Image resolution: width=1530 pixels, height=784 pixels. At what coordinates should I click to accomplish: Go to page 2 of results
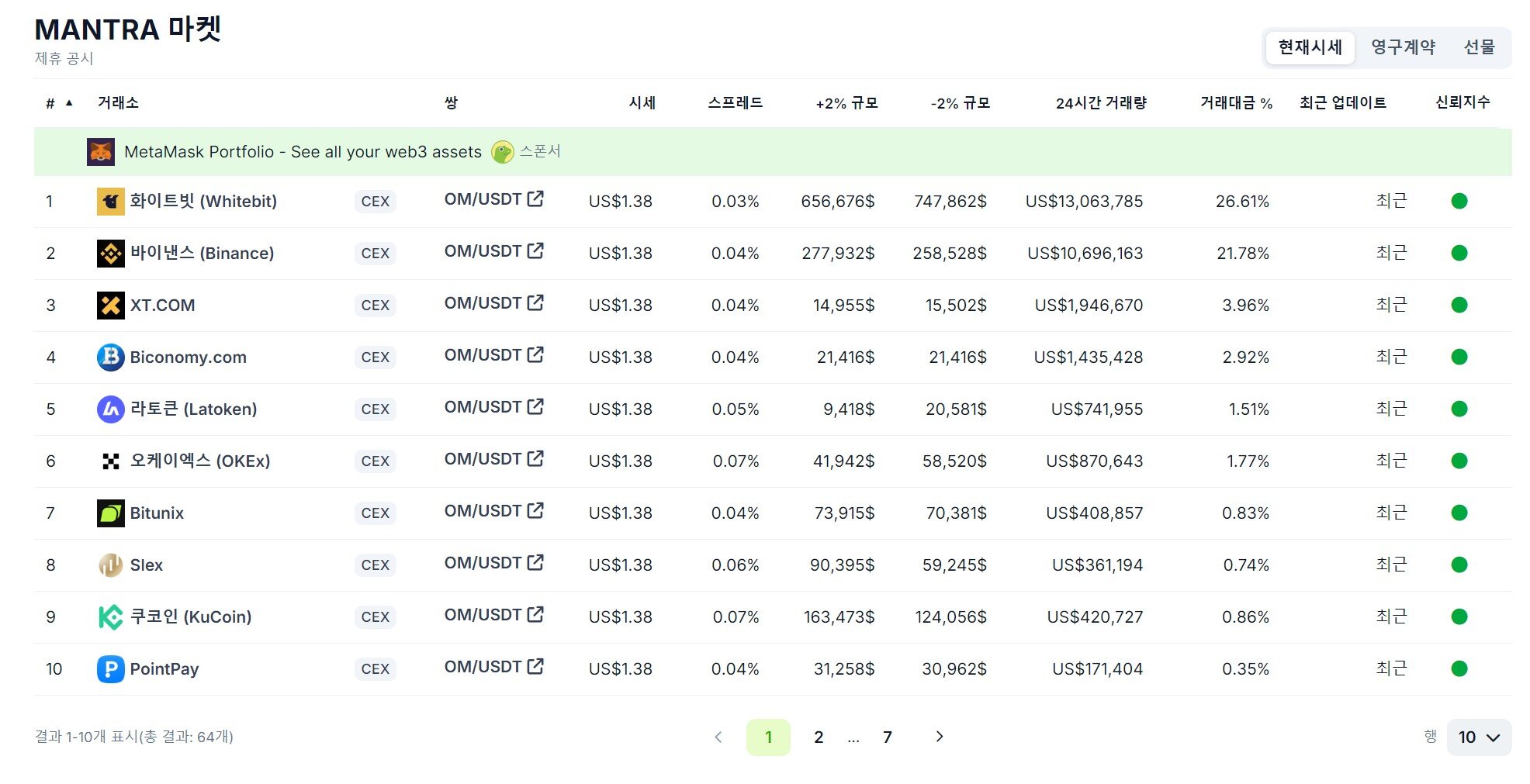(x=819, y=737)
